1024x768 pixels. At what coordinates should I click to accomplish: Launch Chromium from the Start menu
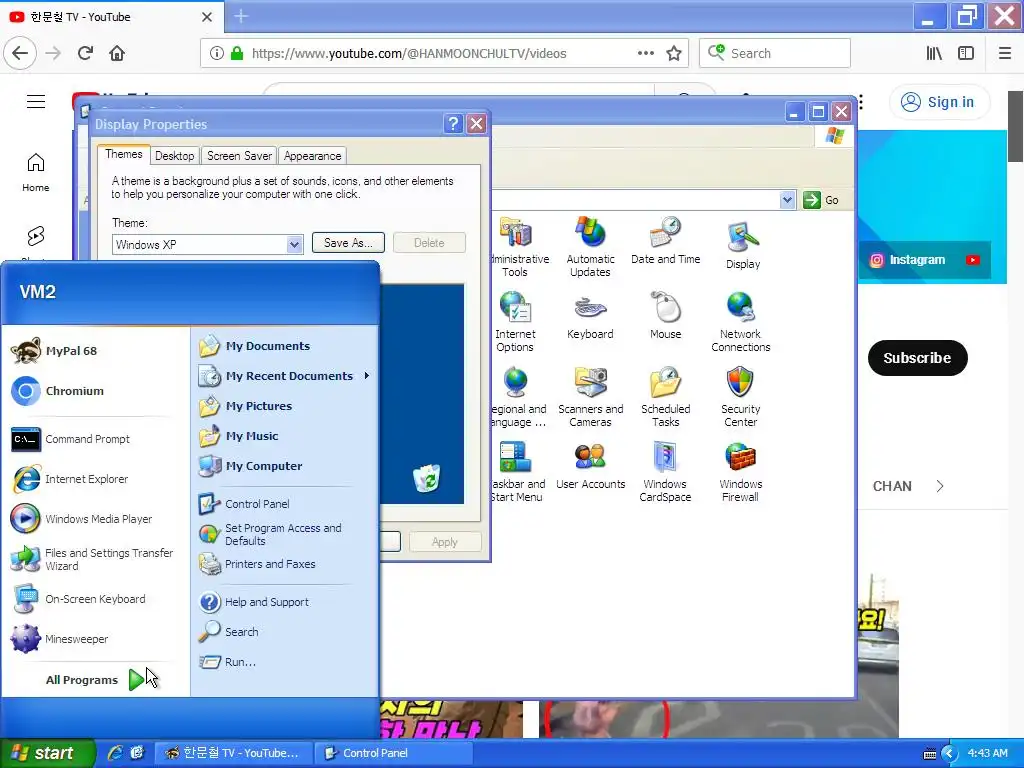(57, 391)
